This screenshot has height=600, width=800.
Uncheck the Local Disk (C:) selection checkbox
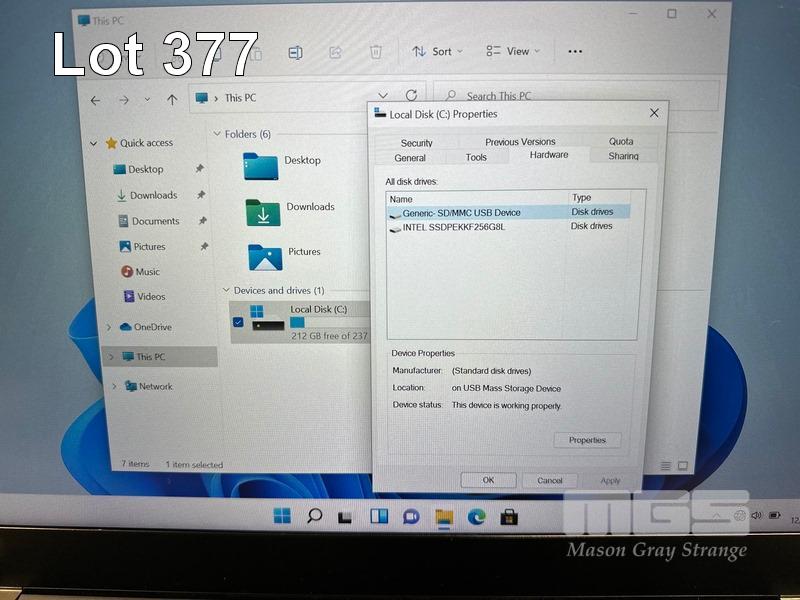[237, 322]
